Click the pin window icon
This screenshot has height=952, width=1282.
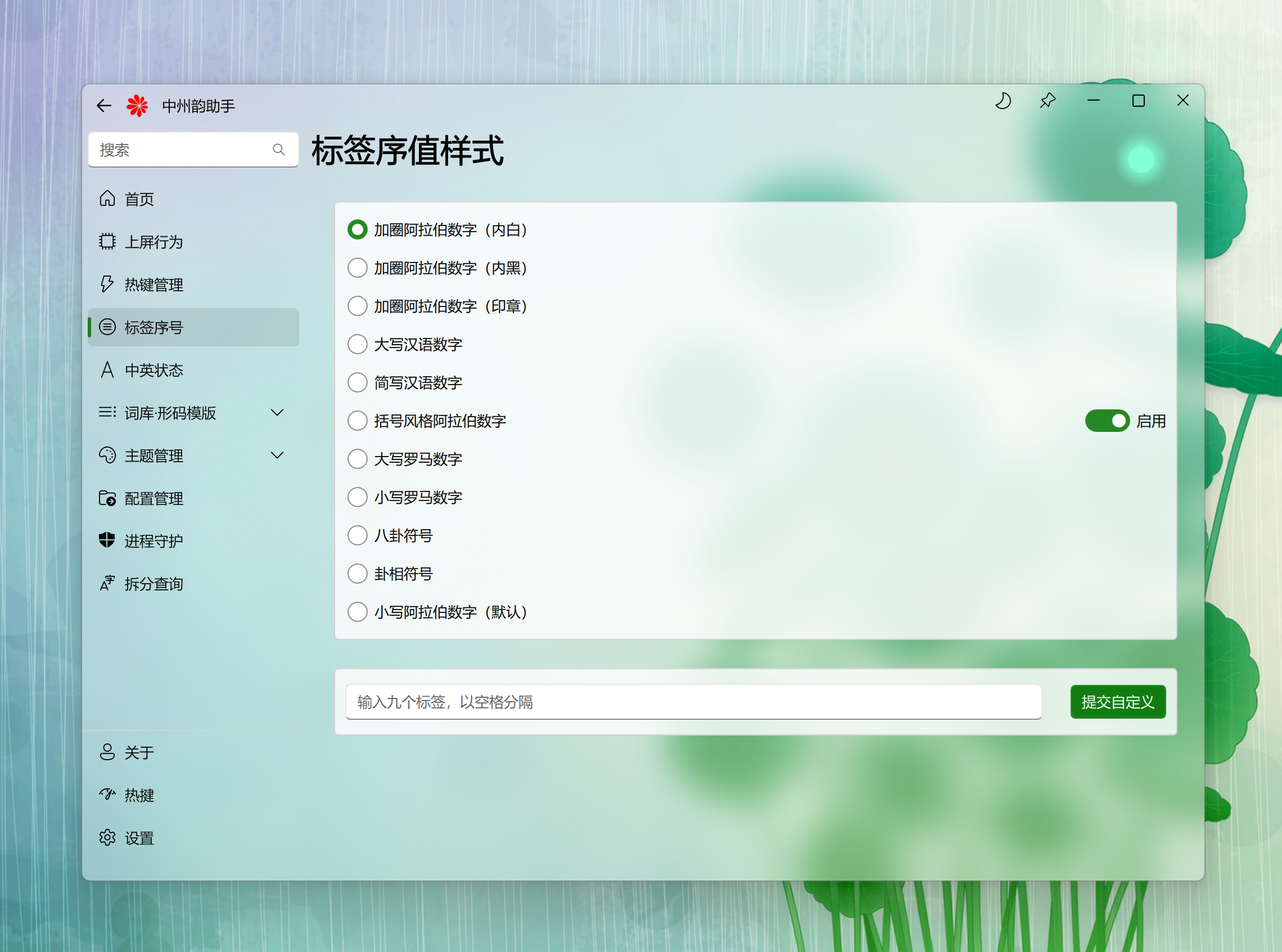point(1048,101)
